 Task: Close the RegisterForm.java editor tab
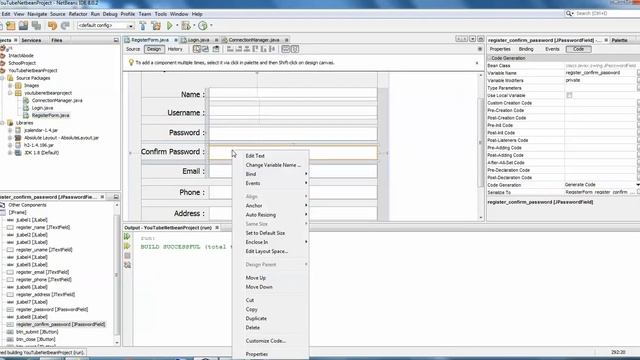tap(176, 40)
